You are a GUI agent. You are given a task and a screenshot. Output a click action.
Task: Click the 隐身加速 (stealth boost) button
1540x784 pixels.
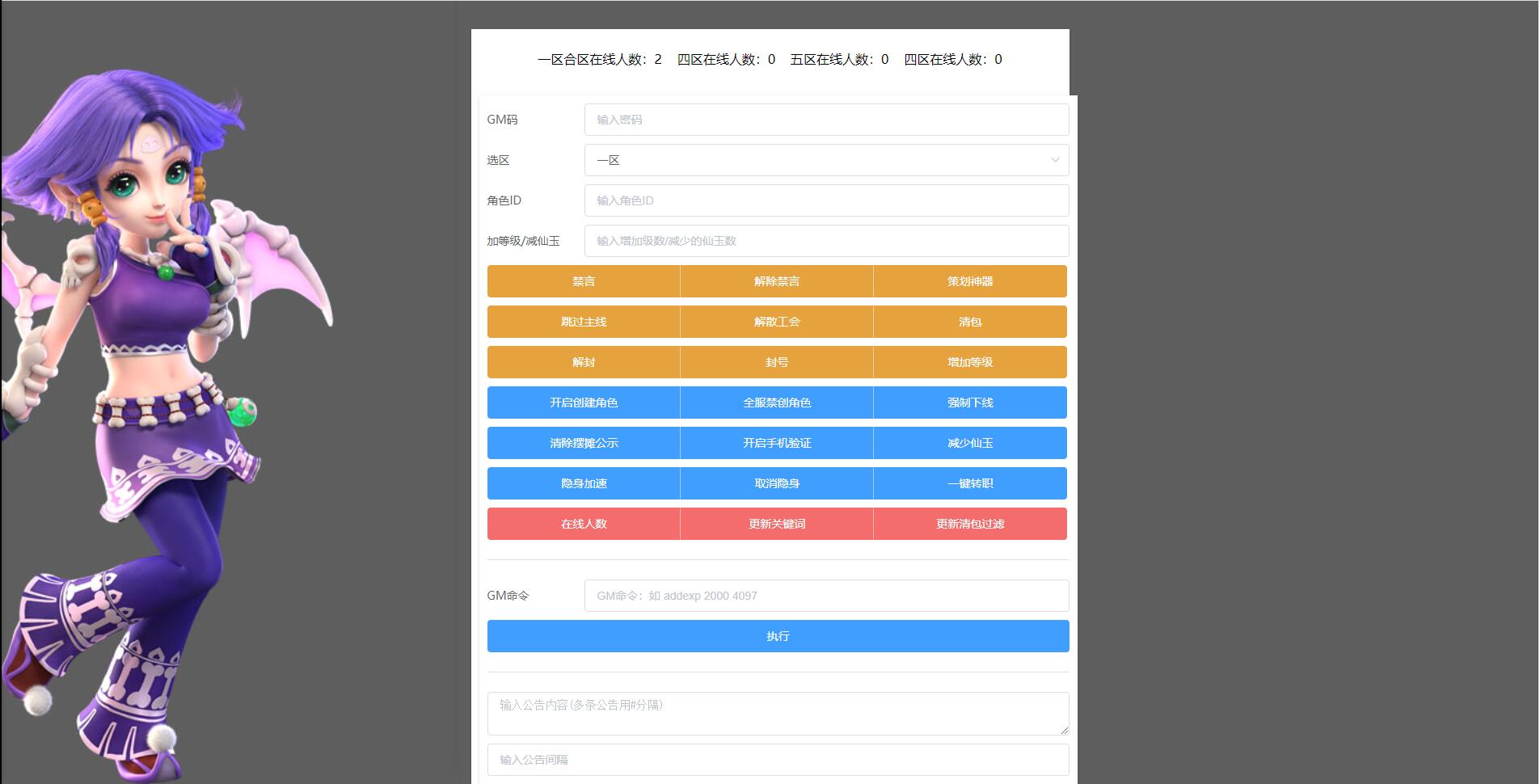(584, 483)
